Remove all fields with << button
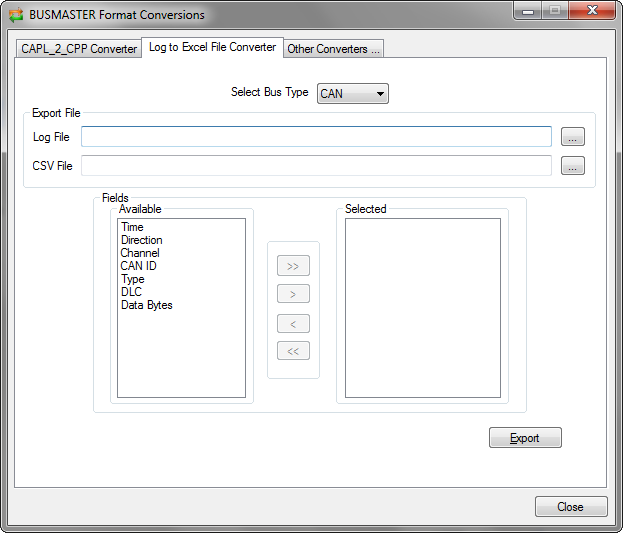Viewport: 623px width, 533px height. click(x=293, y=351)
